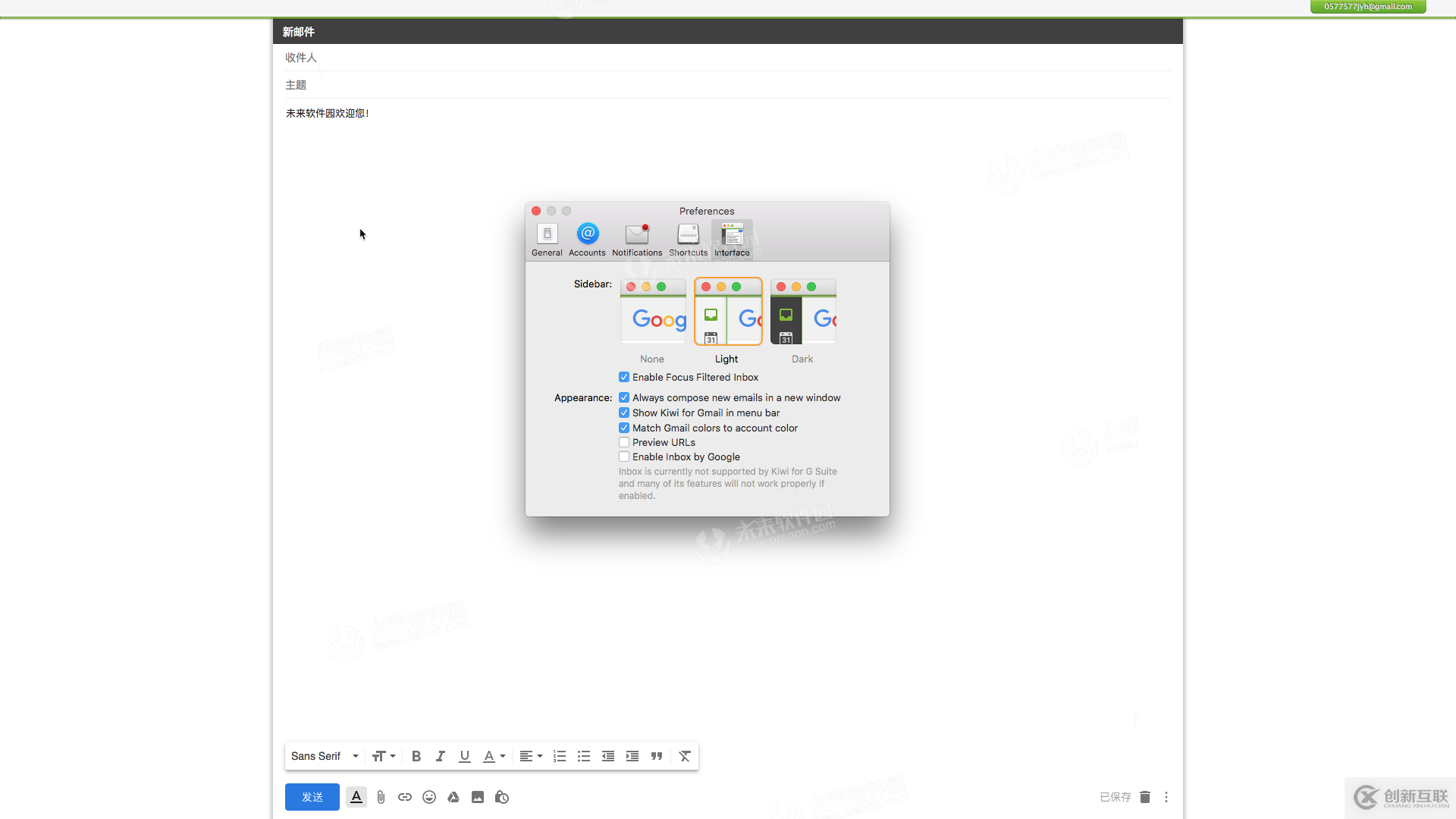Click the Underline formatting icon in toolbar

coord(464,756)
